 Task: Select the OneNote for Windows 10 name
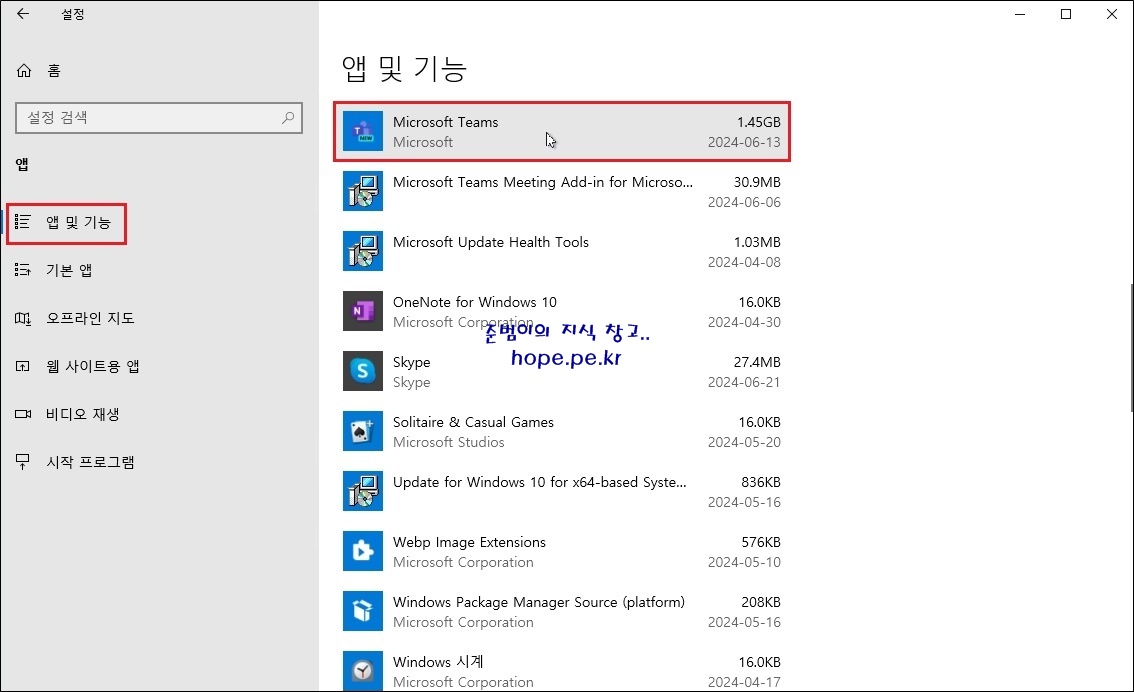tap(474, 302)
